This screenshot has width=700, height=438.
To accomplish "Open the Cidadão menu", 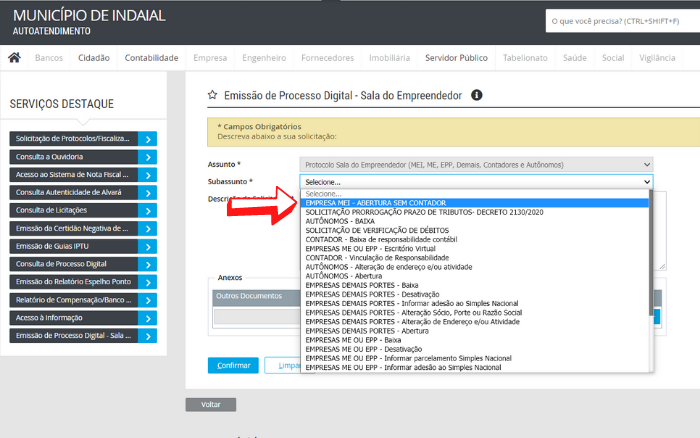I will tap(94, 58).
